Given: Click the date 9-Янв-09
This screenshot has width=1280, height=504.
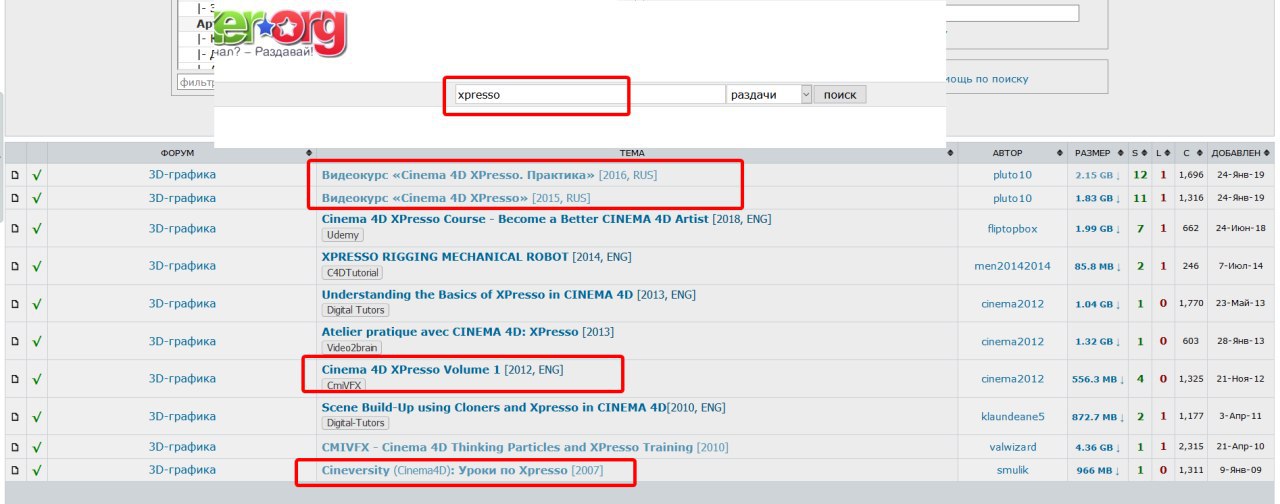Looking at the screenshot, I should click(1240, 470).
